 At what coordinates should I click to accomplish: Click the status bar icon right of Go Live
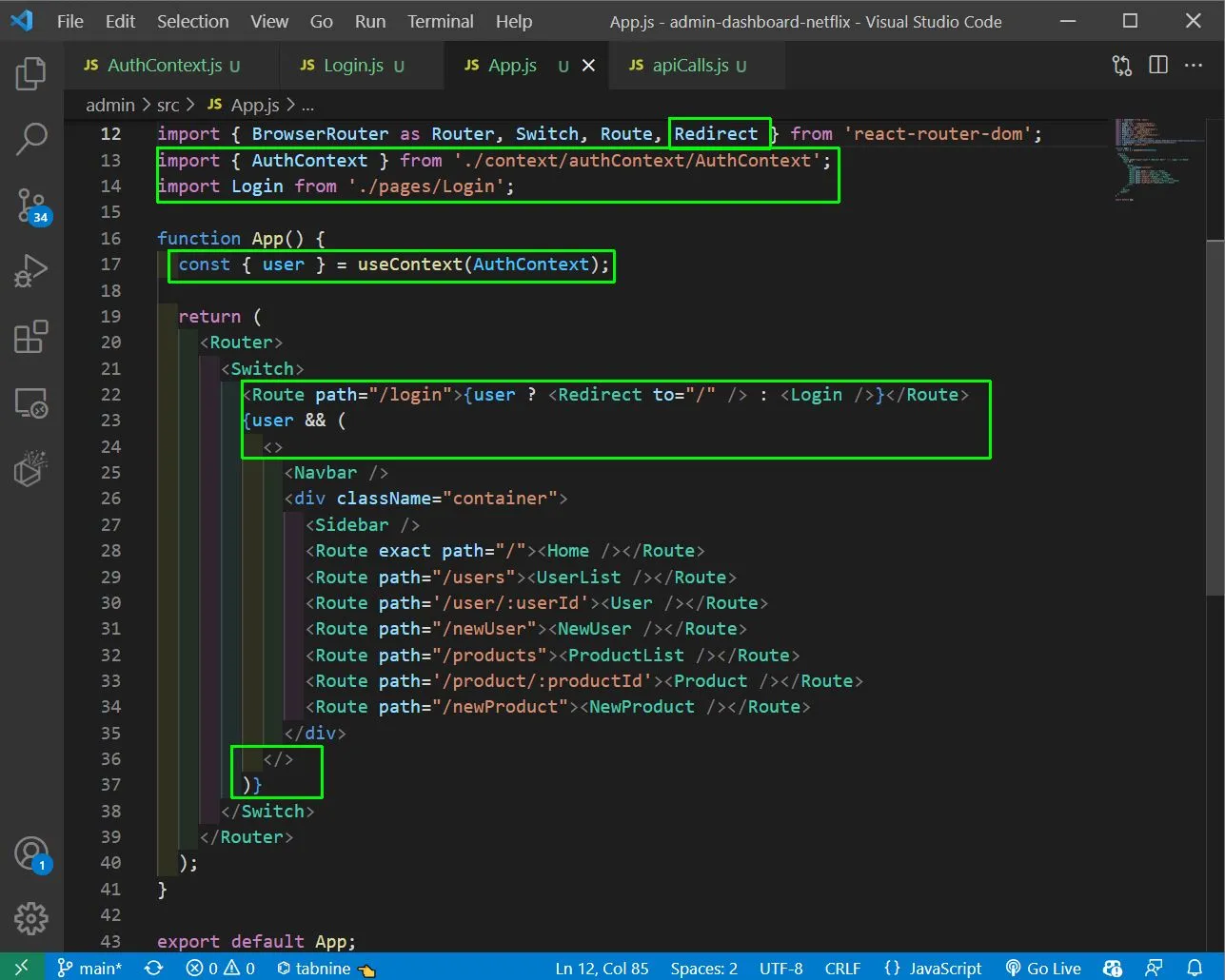click(x=1112, y=968)
